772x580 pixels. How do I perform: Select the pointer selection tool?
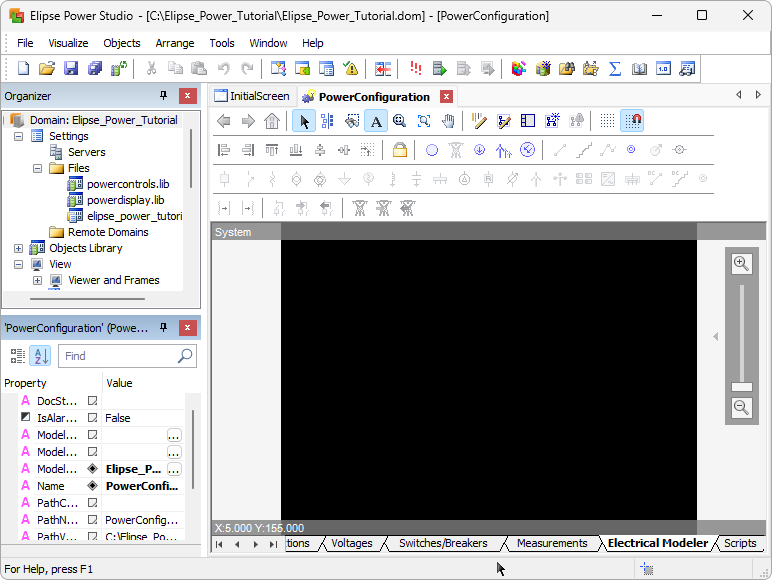(x=304, y=121)
